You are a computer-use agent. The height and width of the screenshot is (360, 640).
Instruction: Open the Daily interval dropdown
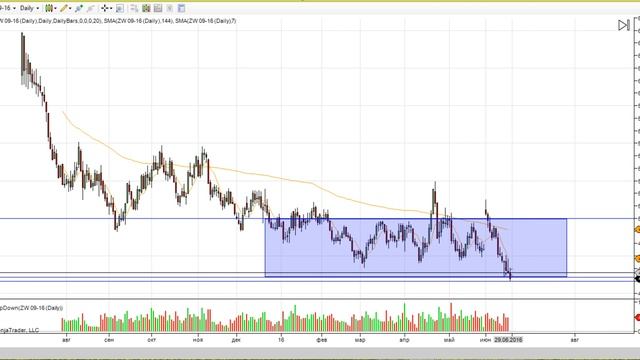(x=29, y=8)
